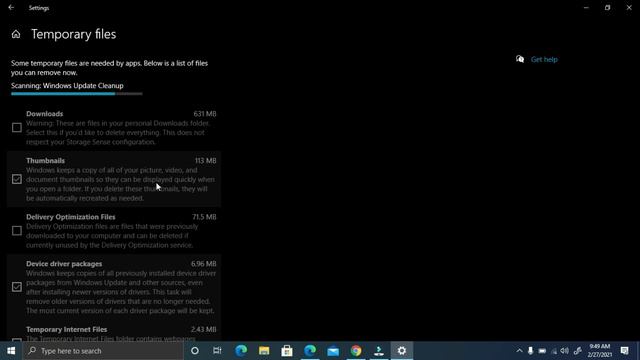
Task: Open the download arrow app on taskbar
Action: (379, 351)
